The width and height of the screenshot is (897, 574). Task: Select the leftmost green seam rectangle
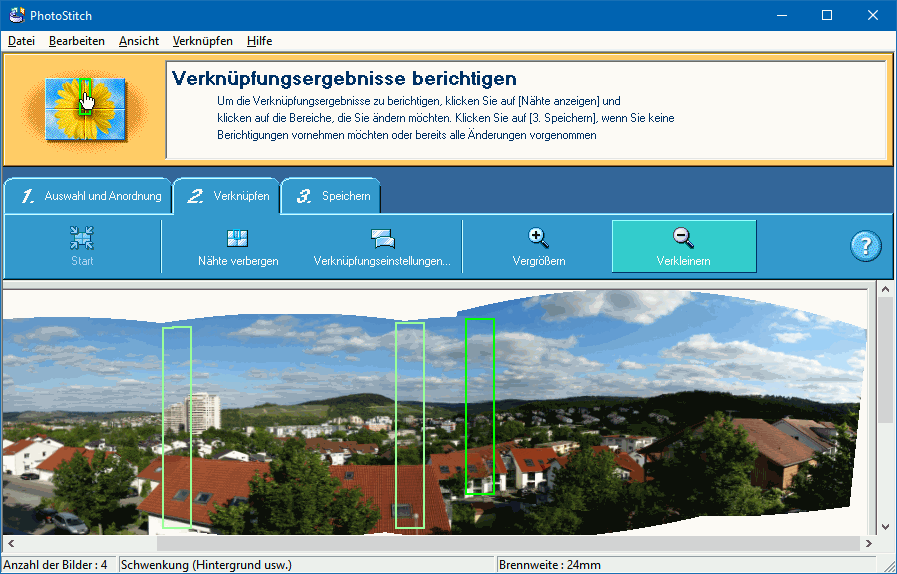click(x=177, y=426)
